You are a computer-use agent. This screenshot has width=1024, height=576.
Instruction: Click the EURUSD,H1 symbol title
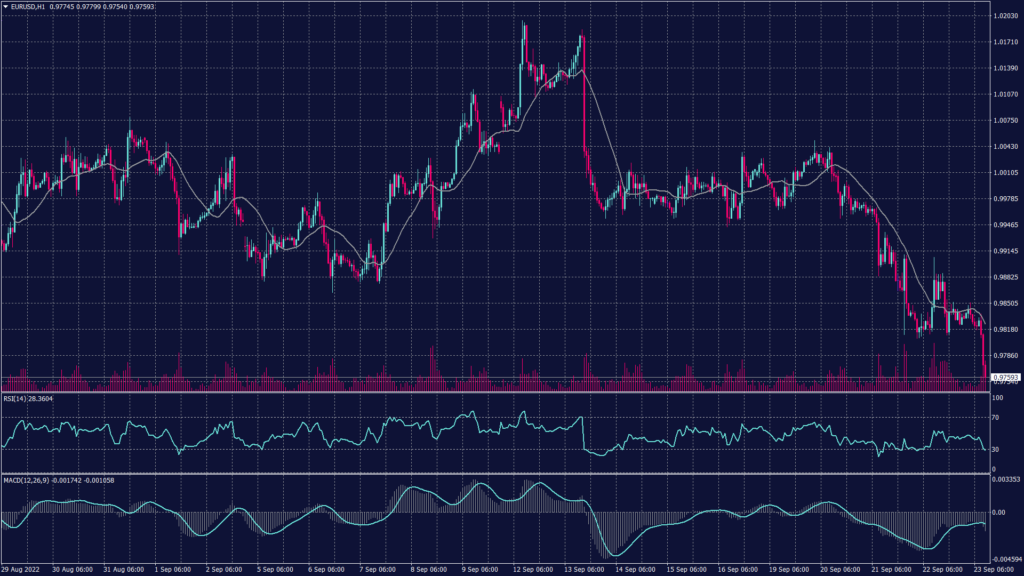[x=26, y=5]
